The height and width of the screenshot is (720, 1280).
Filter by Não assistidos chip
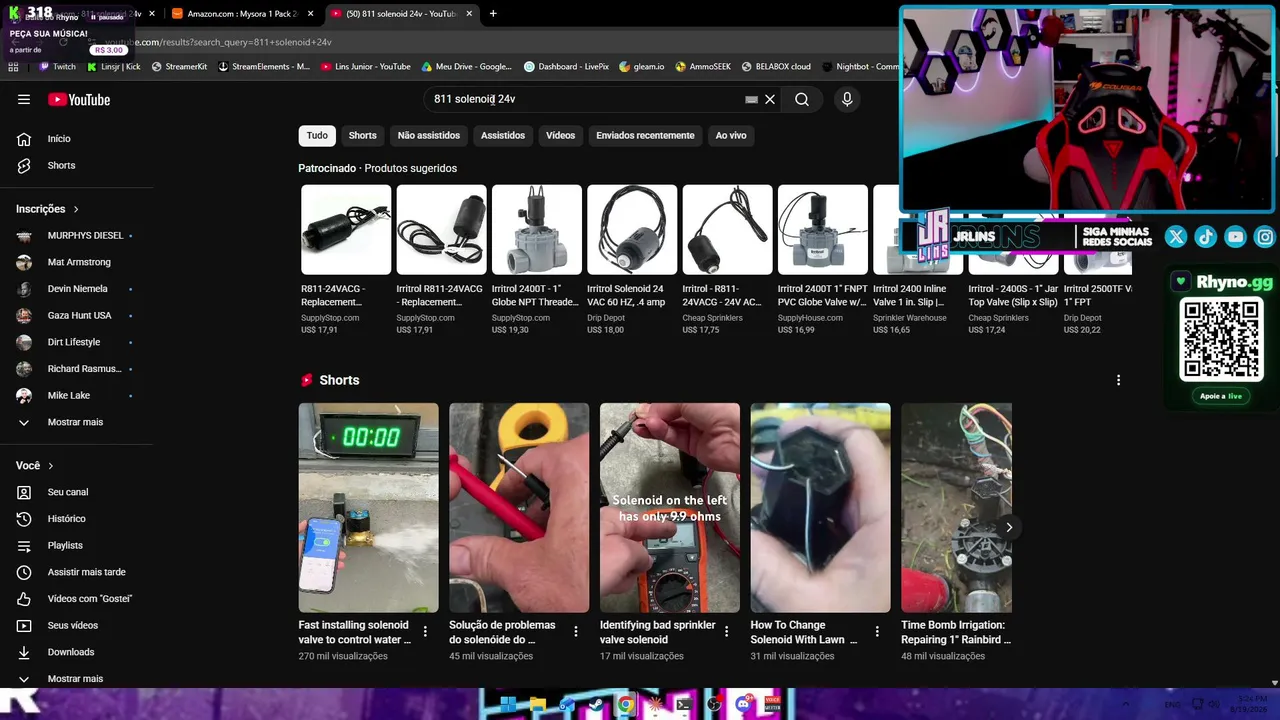[429, 136]
